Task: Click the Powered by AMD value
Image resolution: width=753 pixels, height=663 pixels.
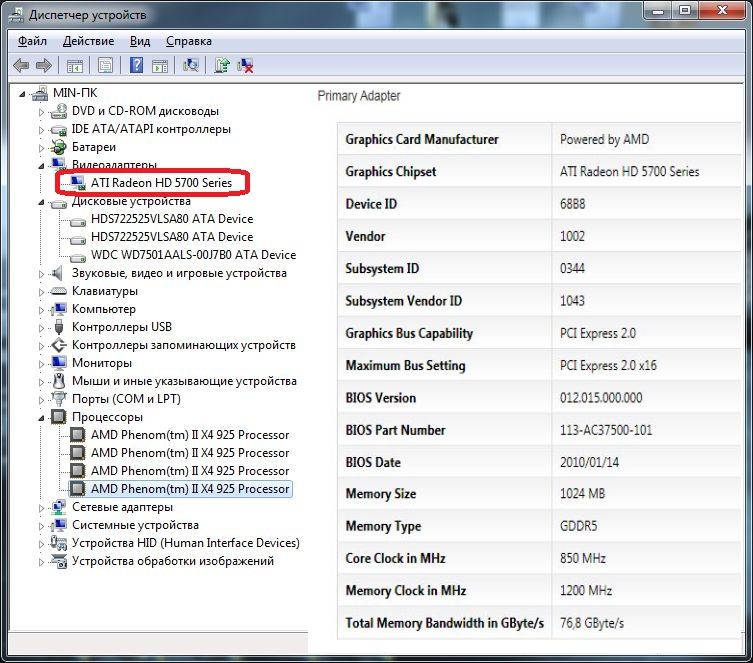Action: 604,140
